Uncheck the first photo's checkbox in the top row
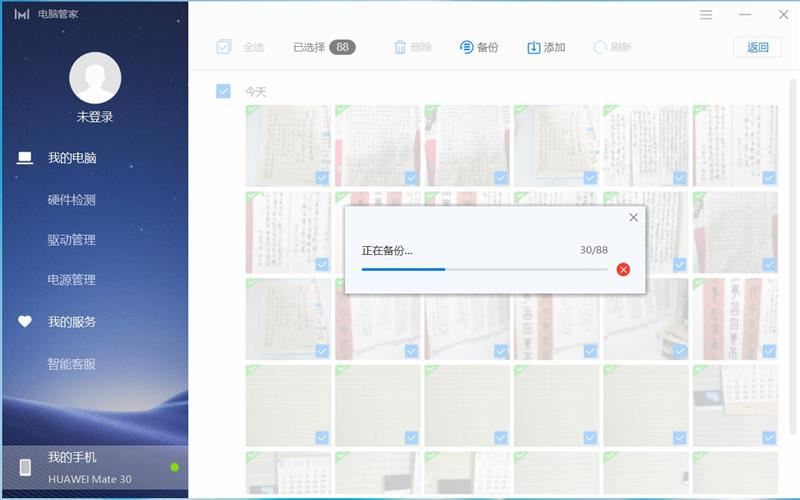Screen dimensions: 800x500 322,178
